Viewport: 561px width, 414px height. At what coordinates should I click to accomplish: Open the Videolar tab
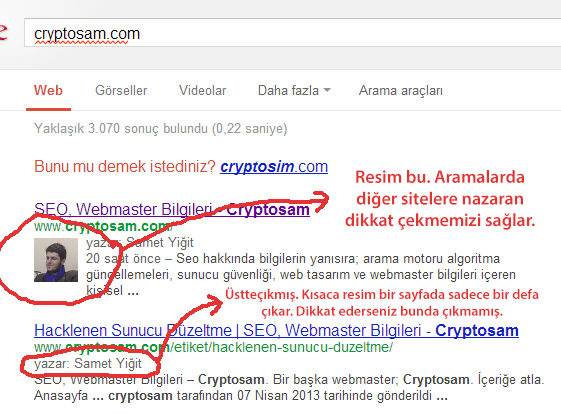click(203, 91)
